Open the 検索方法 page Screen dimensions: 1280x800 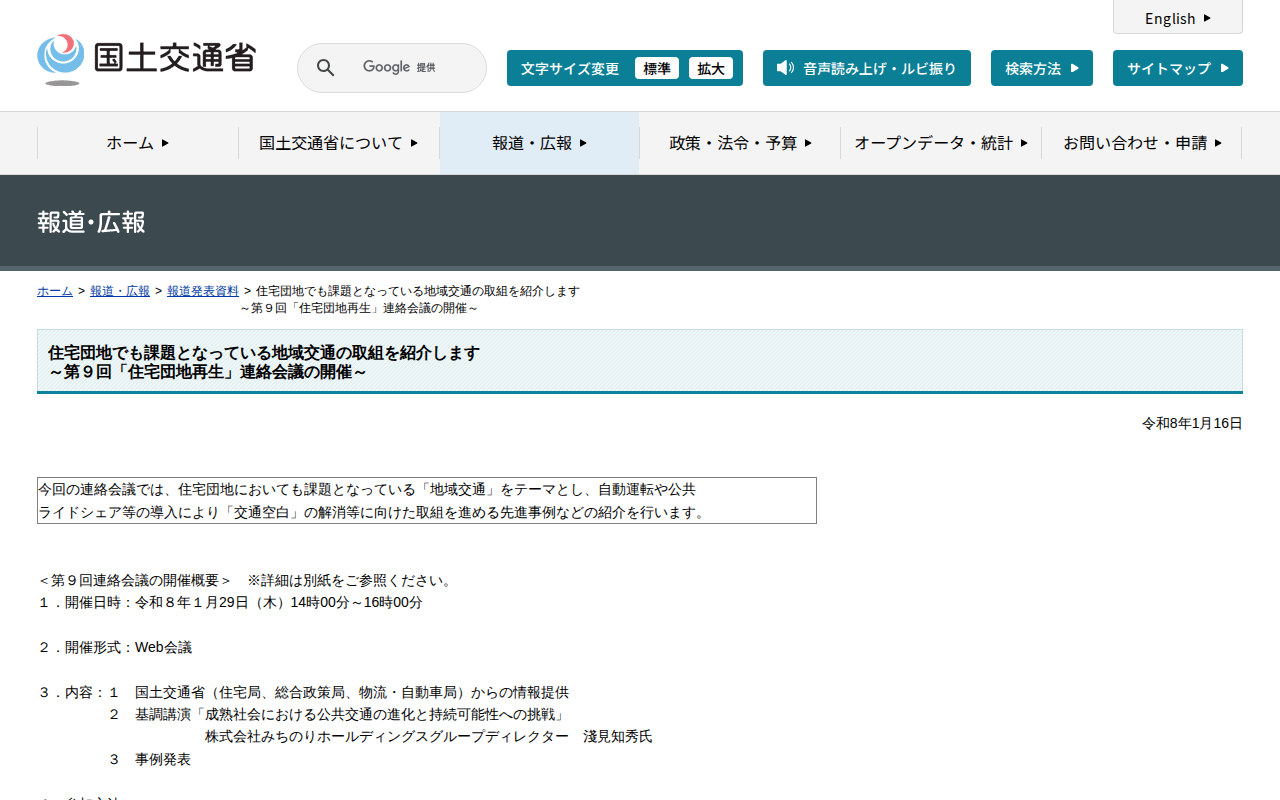pos(1042,68)
